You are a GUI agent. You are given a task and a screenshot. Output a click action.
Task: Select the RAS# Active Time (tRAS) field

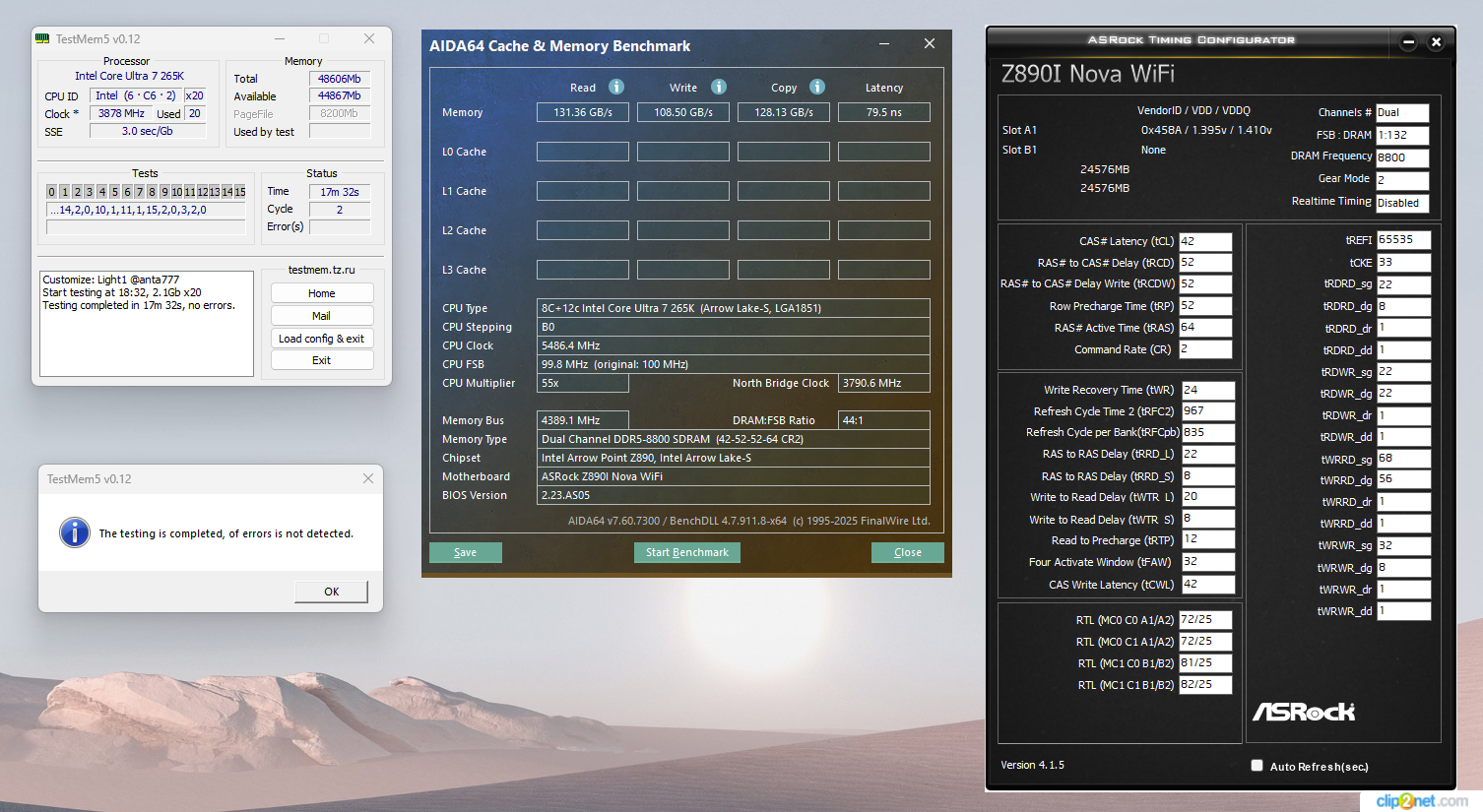pos(1206,328)
